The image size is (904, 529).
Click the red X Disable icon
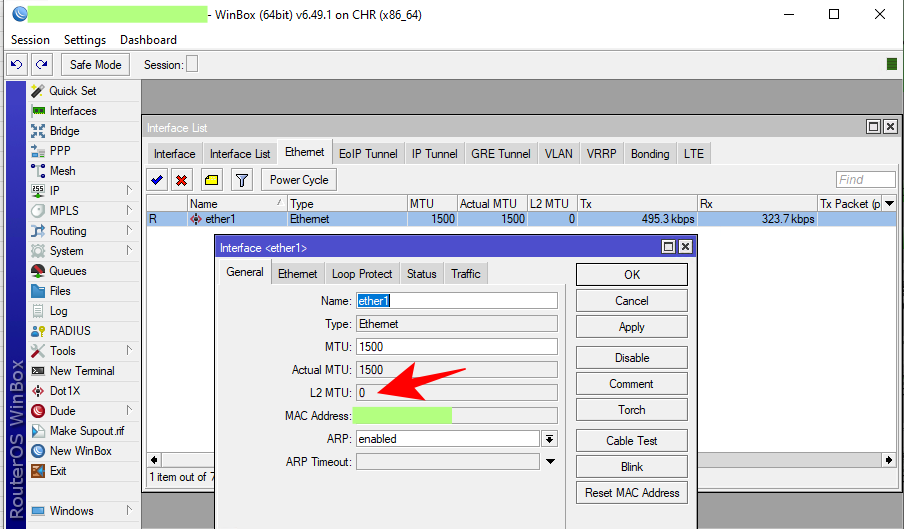(x=182, y=180)
